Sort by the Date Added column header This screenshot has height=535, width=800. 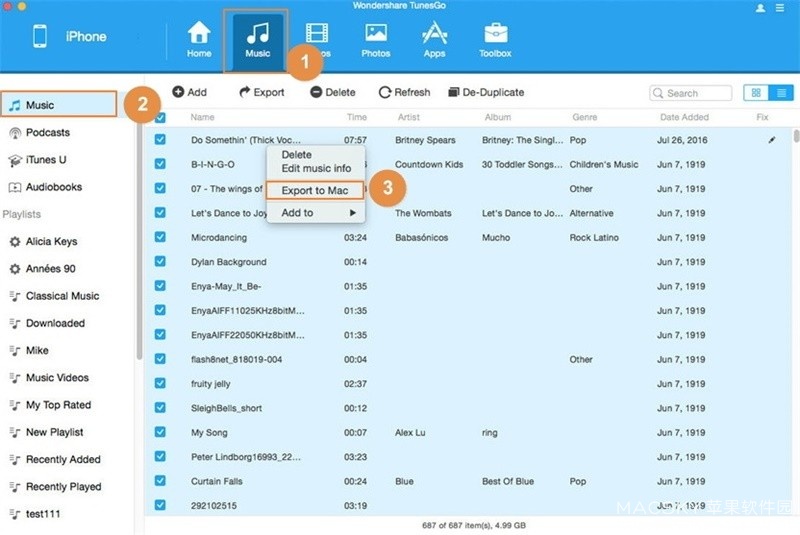(x=684, y=117)
